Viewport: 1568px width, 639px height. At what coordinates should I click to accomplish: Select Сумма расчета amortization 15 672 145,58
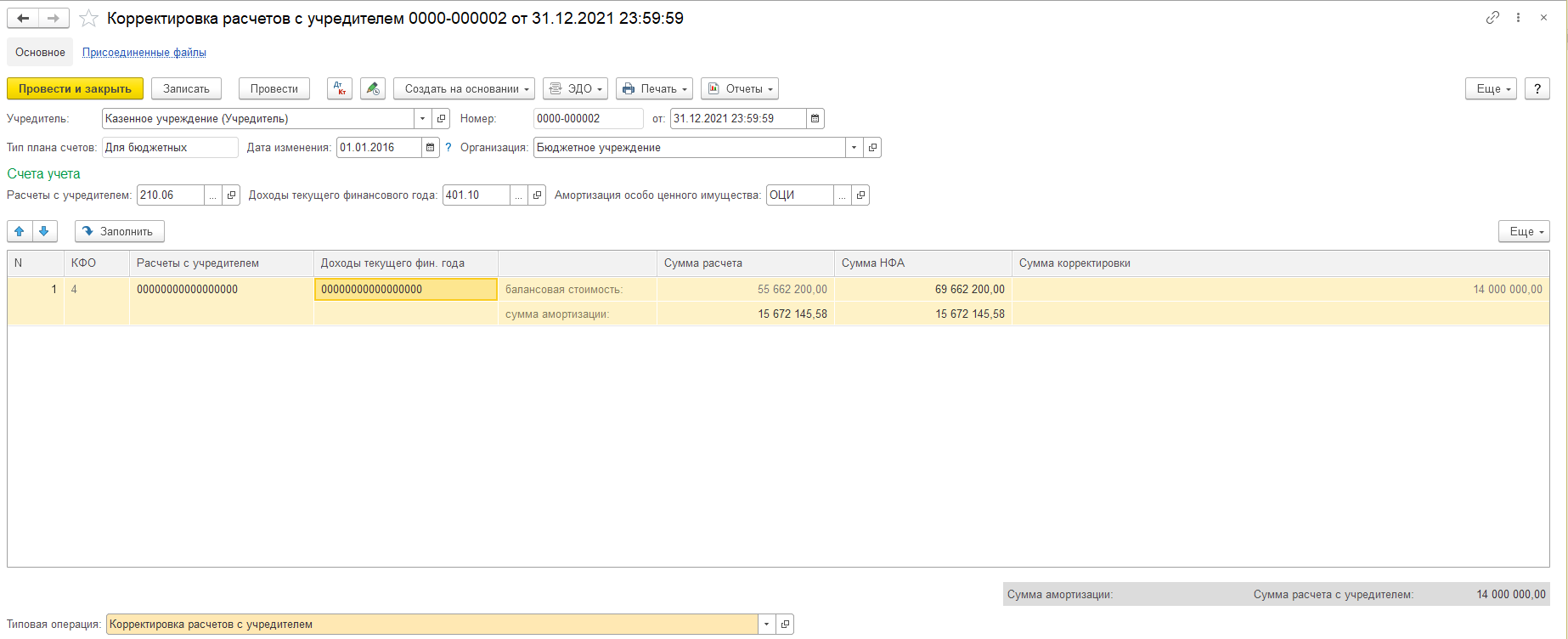click(745, 314)
